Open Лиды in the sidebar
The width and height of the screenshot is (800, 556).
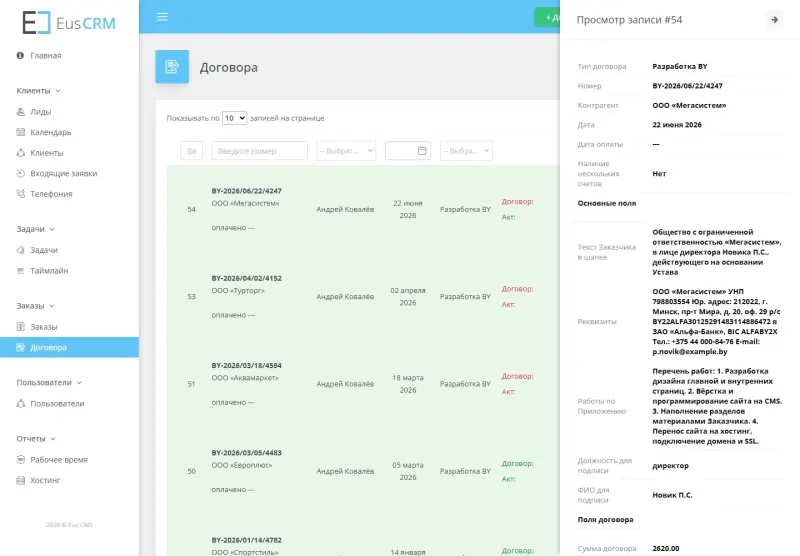click(x=40, y=112)
